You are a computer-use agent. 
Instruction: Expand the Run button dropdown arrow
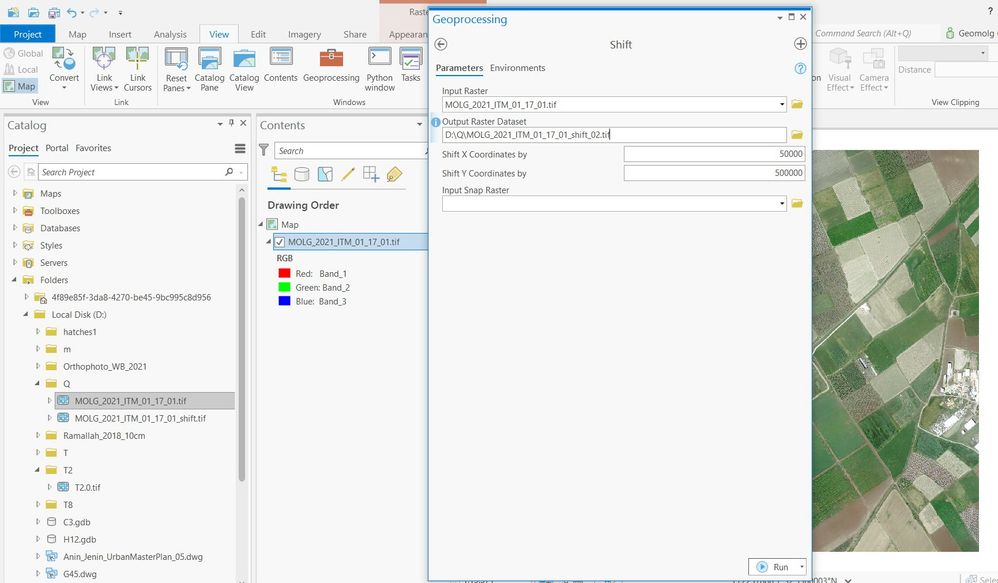click(802, 566)
